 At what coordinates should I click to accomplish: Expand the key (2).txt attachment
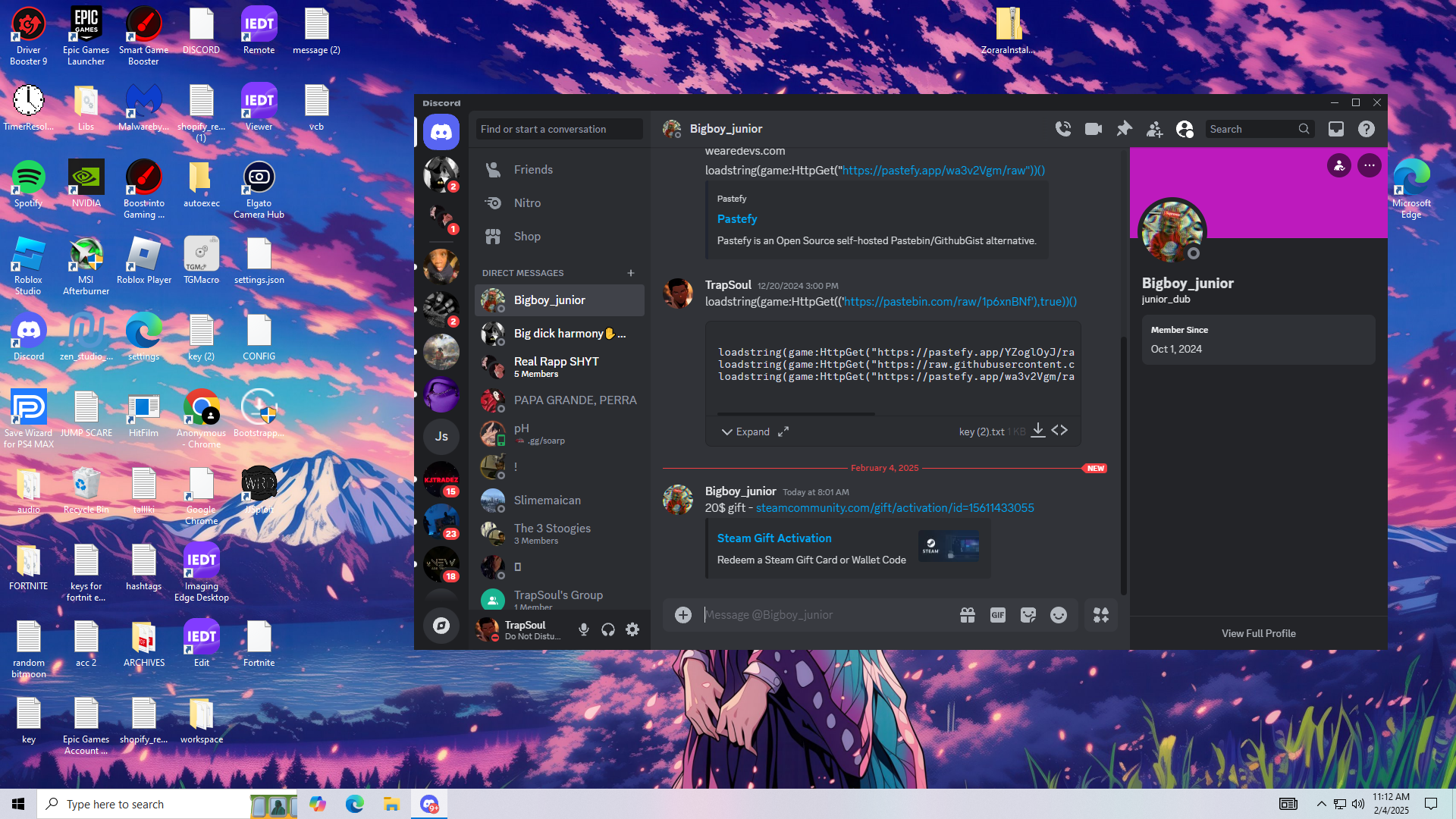pyautogui.click(x=745, y=431)
